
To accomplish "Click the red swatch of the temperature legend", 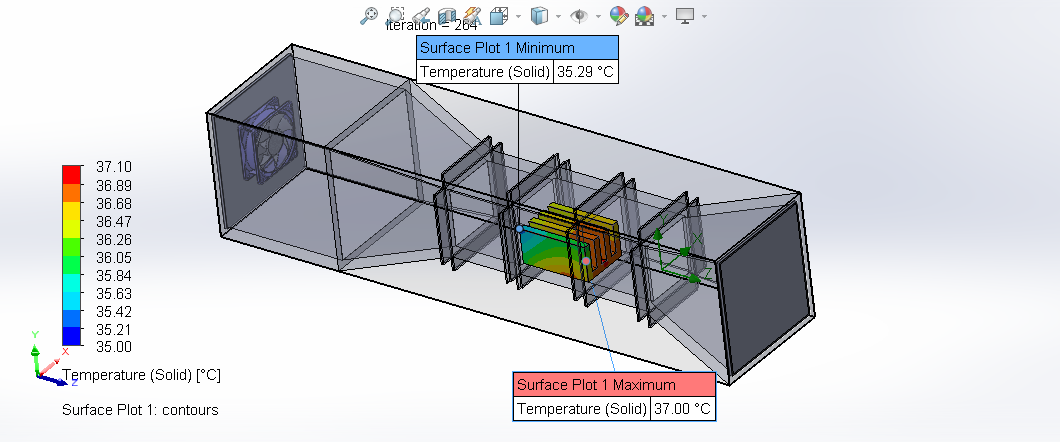I will 71,174.
